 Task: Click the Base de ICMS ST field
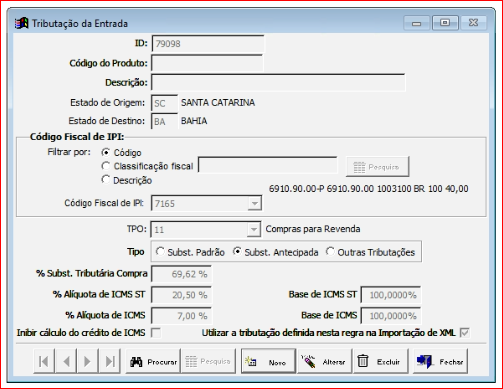[390, 295]
